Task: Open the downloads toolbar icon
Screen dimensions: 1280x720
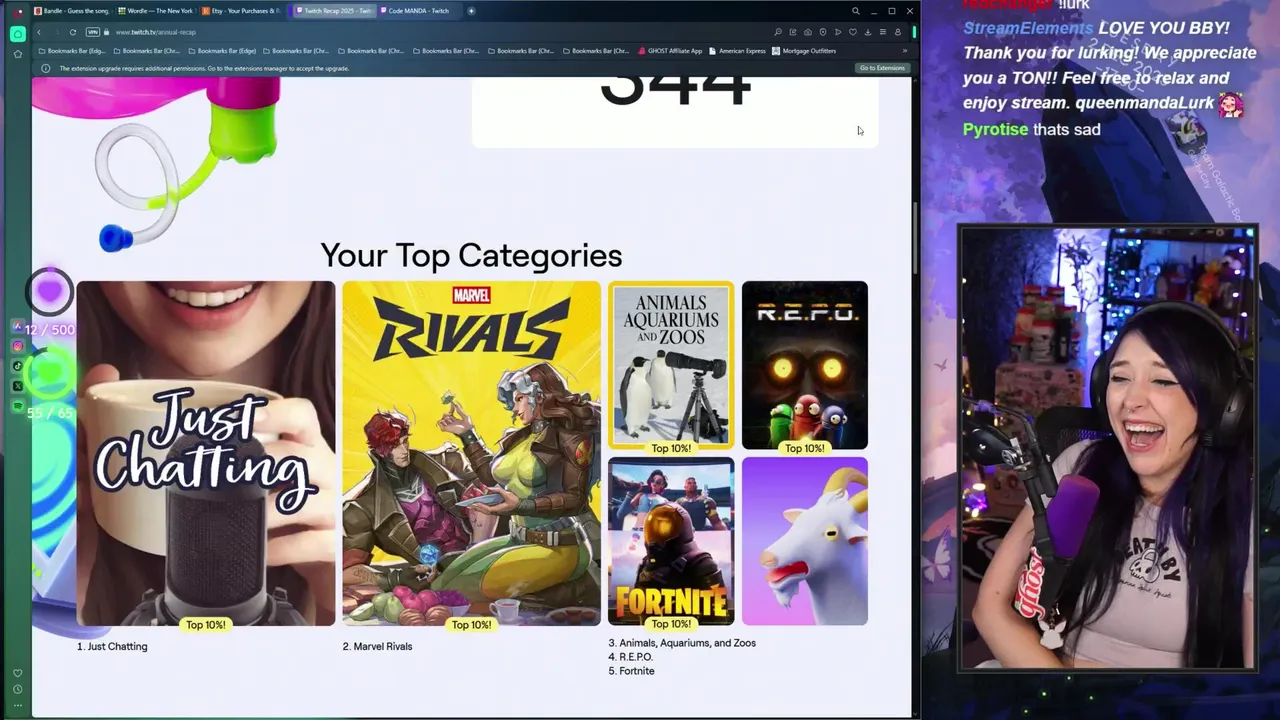Action: coord(868,32)
